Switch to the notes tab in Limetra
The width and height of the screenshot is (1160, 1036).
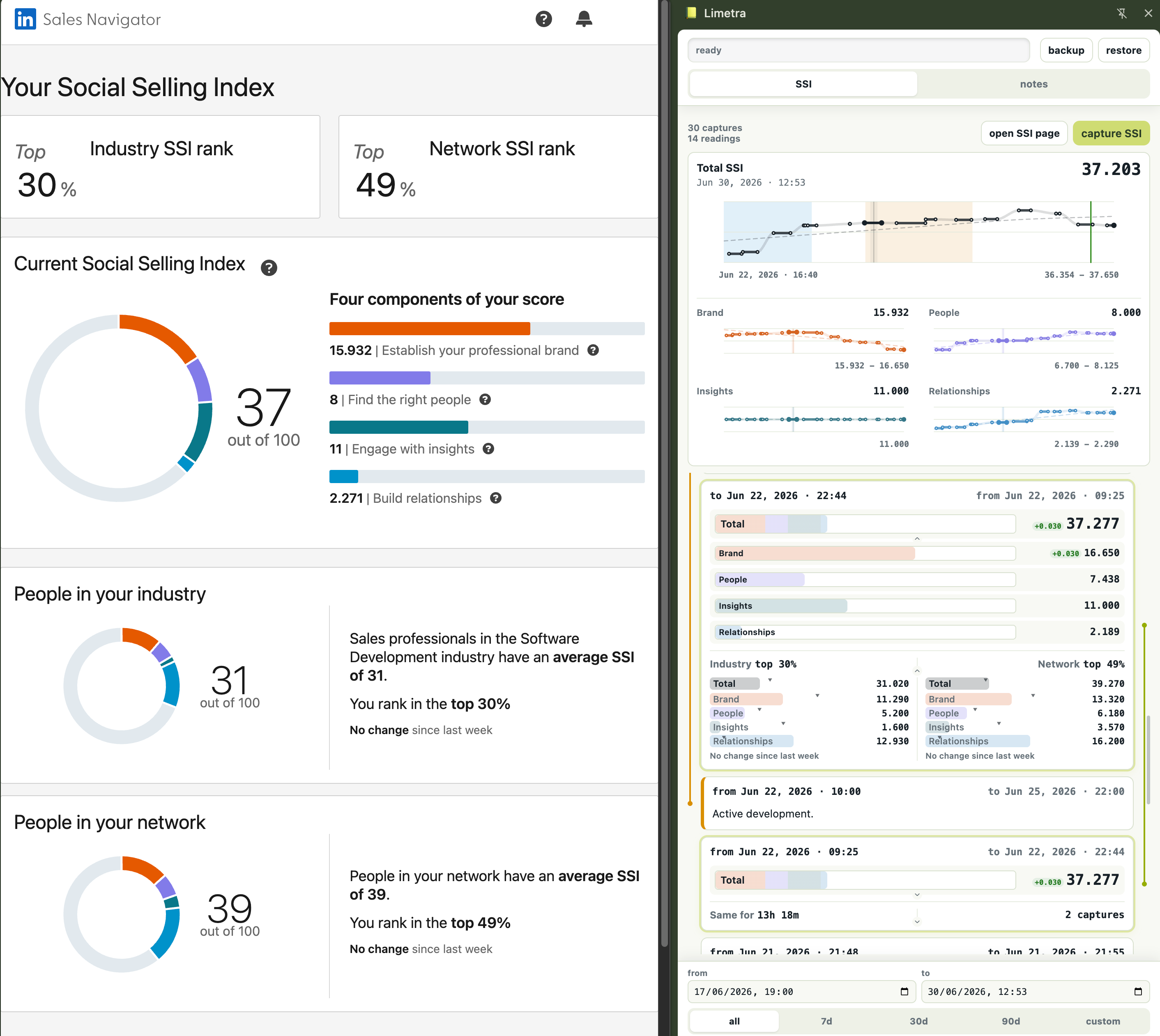1033,84
